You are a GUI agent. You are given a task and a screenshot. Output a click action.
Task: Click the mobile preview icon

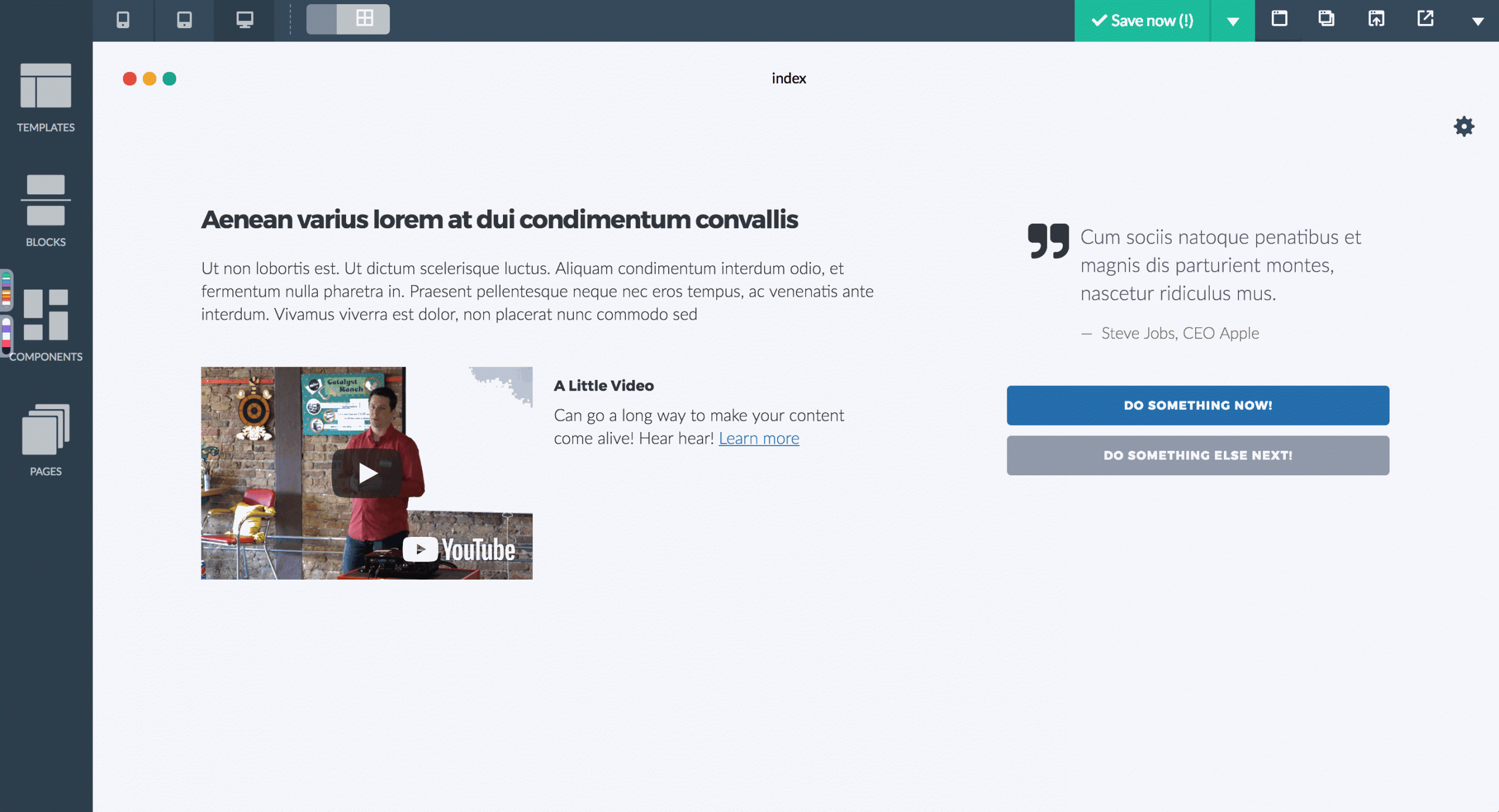(x=122, y=20)
